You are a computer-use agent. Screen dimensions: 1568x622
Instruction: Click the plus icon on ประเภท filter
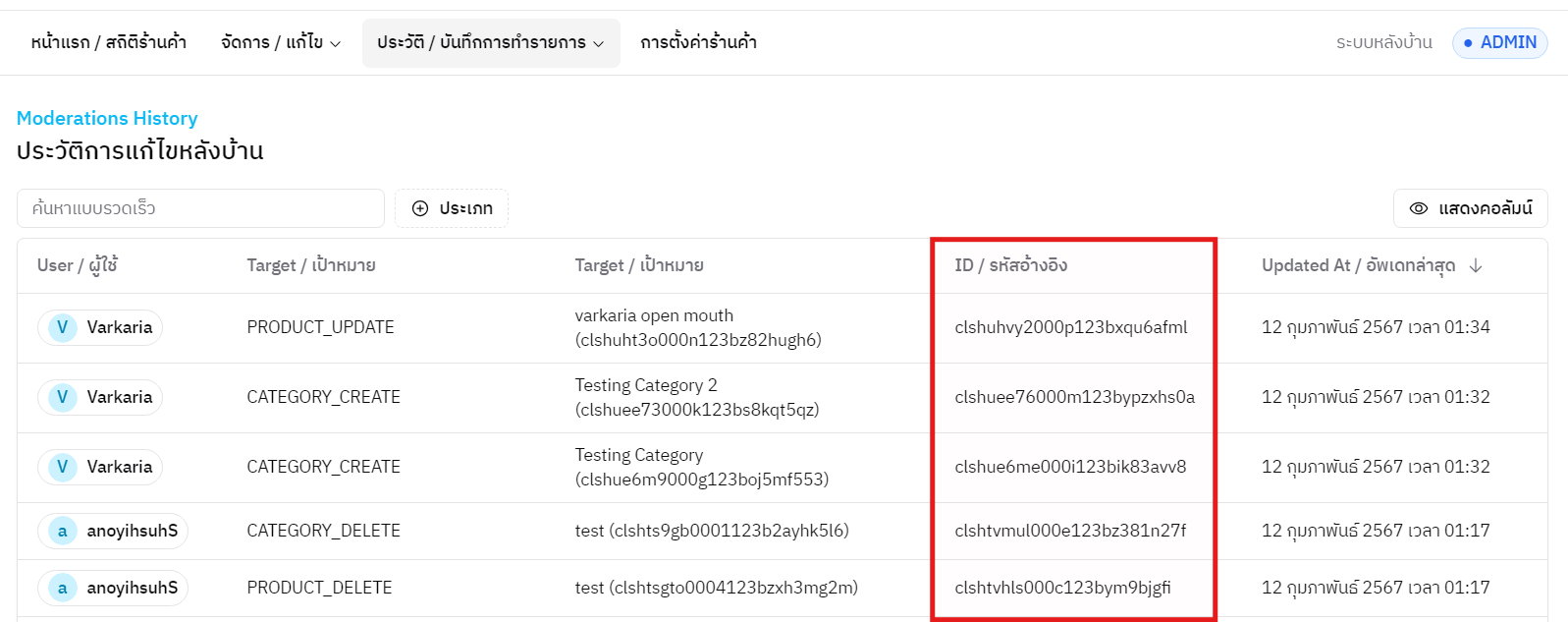420,208
